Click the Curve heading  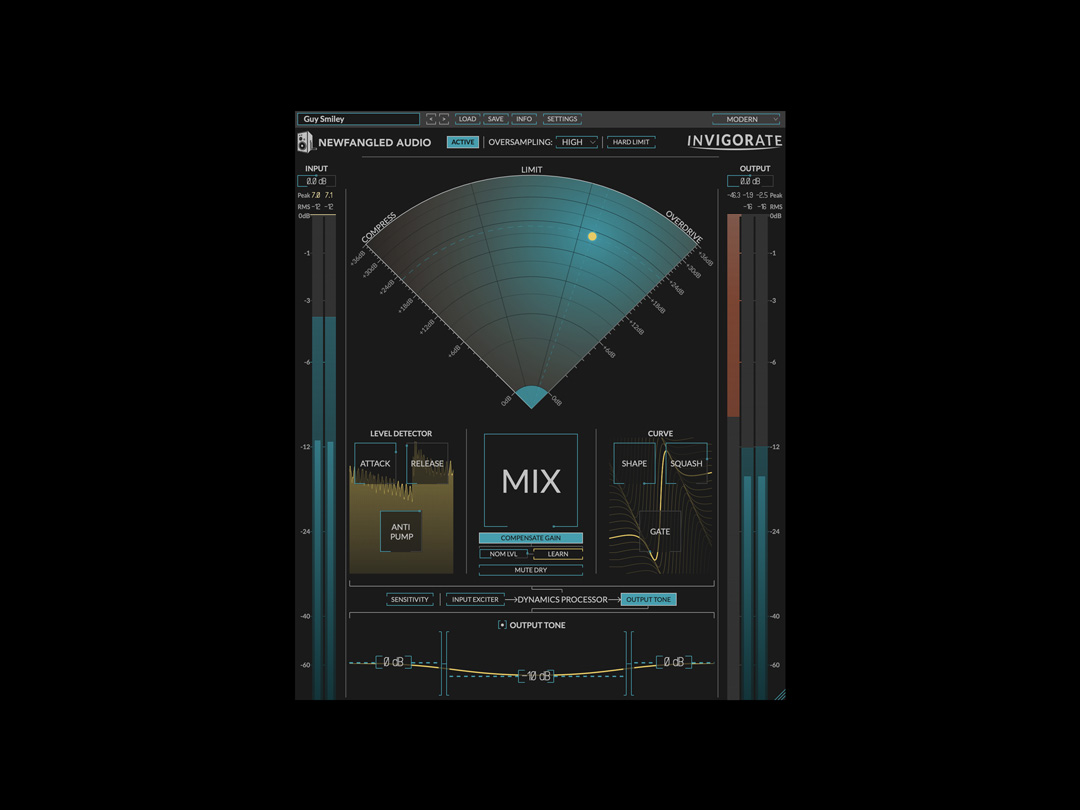(x=660, y=433)
